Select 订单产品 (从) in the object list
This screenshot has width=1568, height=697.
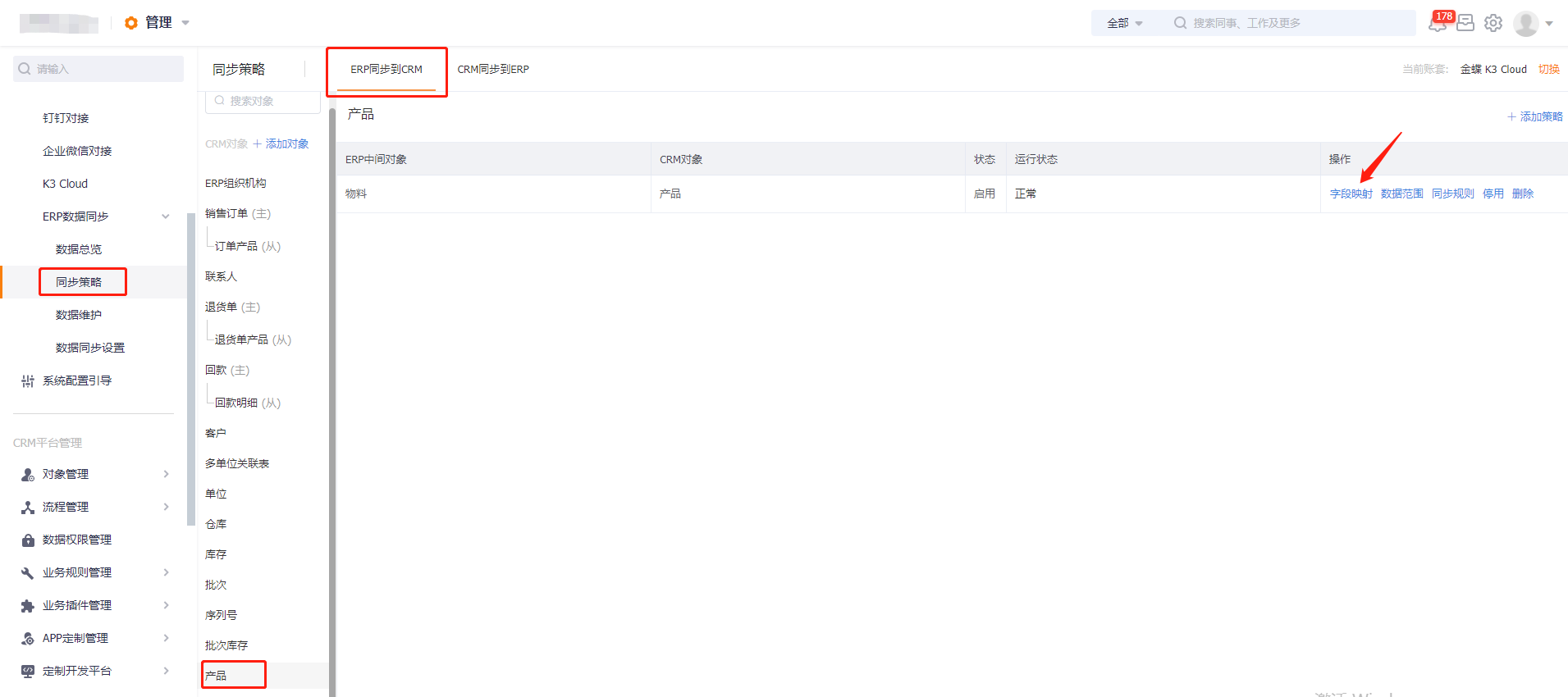coord(248,246)
